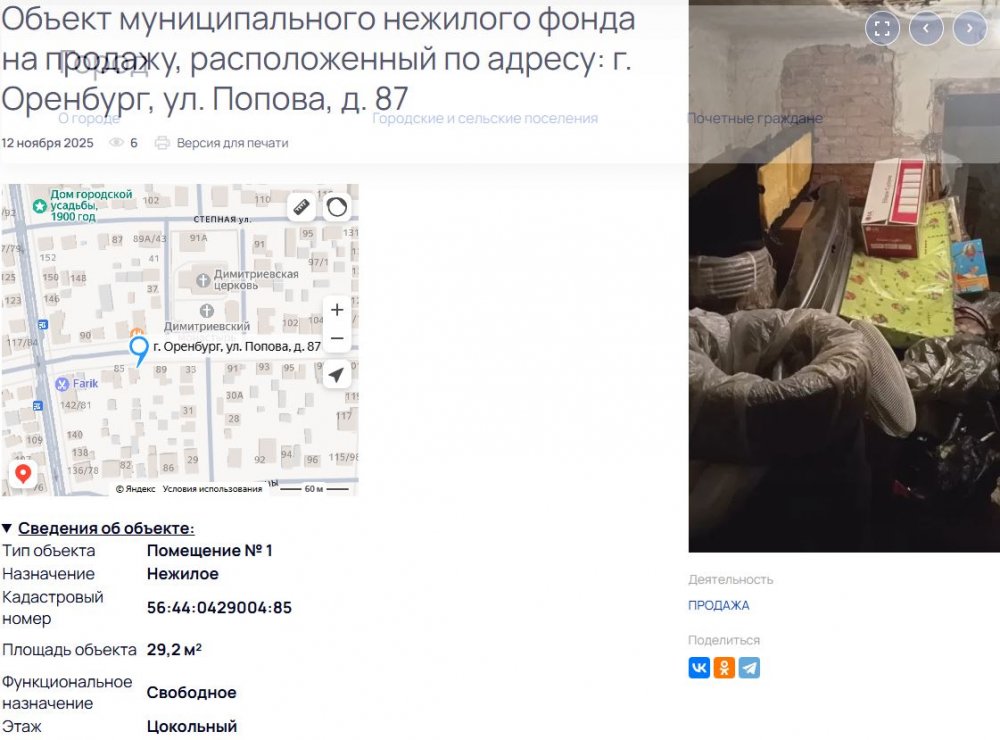Share via Telegram icon
The height and width of the screenshot is (740, 1000).
(749, 668)
